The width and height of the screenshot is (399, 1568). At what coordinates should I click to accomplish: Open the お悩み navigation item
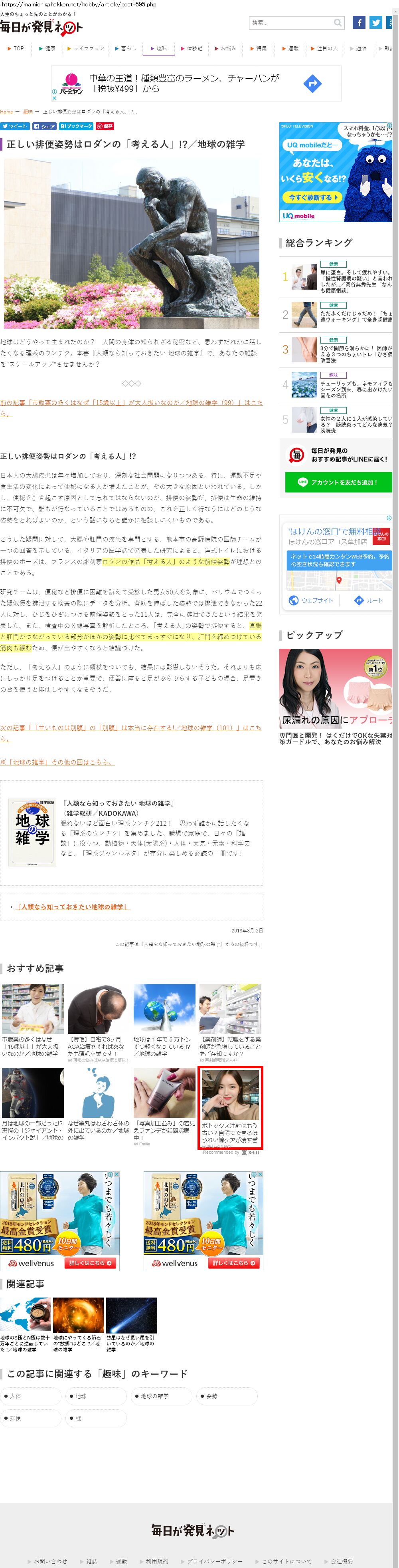pos(225,48)
